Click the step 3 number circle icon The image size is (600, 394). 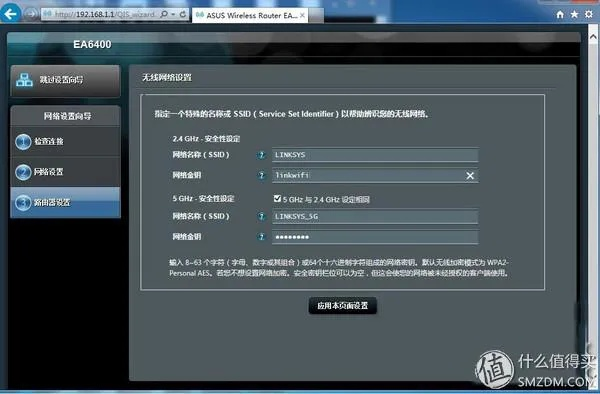tap(23, 203)
